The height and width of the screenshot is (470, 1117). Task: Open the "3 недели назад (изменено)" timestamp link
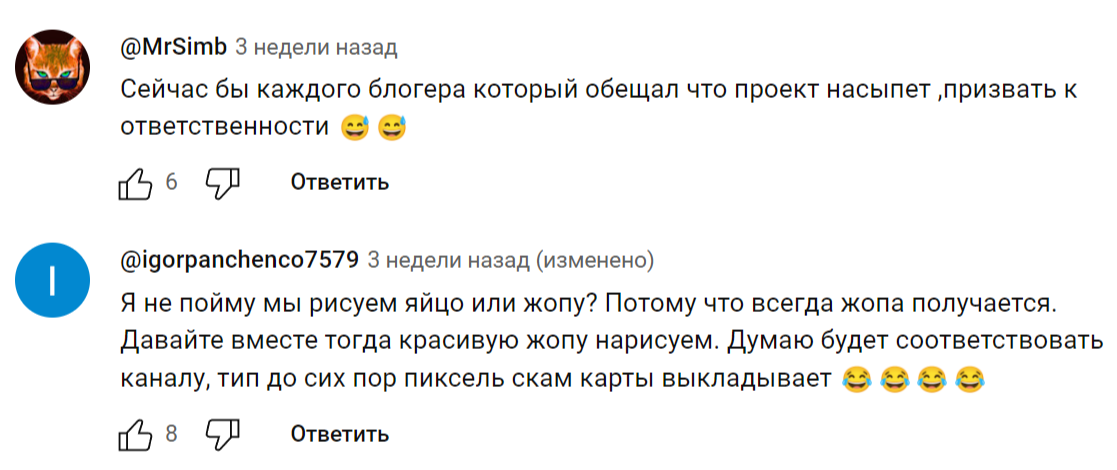(x=511, y=261)
